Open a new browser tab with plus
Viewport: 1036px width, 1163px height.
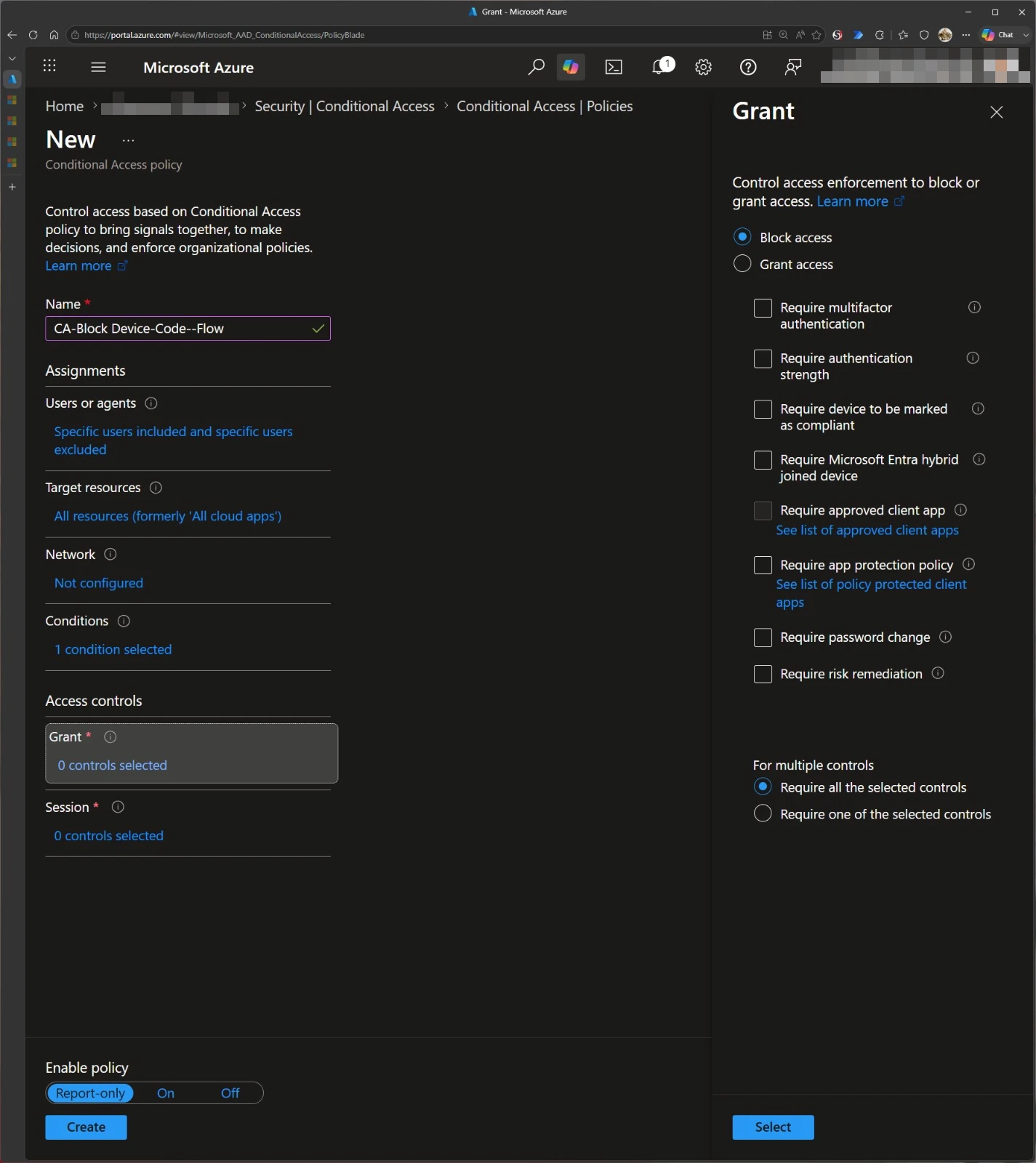(x=12, y=187)
